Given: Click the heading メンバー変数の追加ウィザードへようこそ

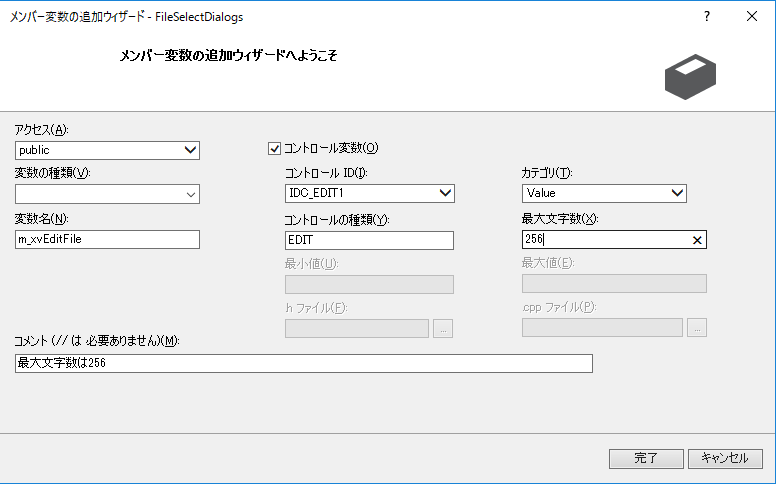Looking at the screenshot, I should (229, 55).
